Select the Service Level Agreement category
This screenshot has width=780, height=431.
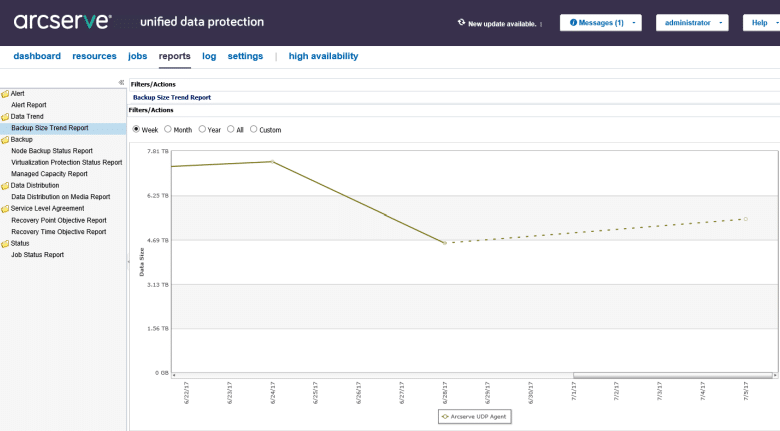47,209
